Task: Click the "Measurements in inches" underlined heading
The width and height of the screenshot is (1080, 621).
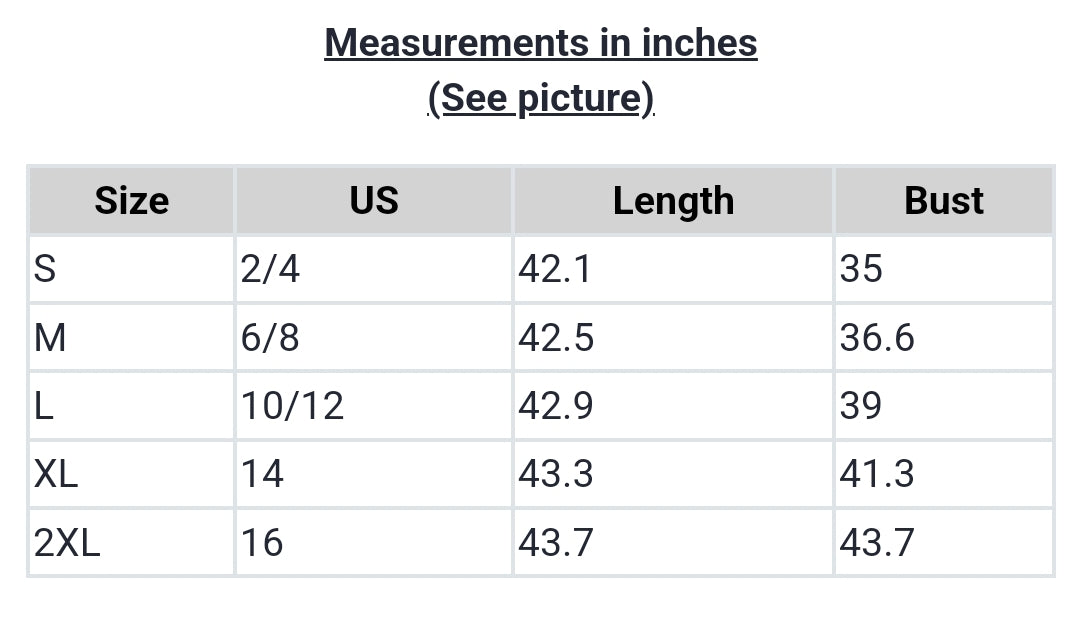Action: tap(540, 43)
